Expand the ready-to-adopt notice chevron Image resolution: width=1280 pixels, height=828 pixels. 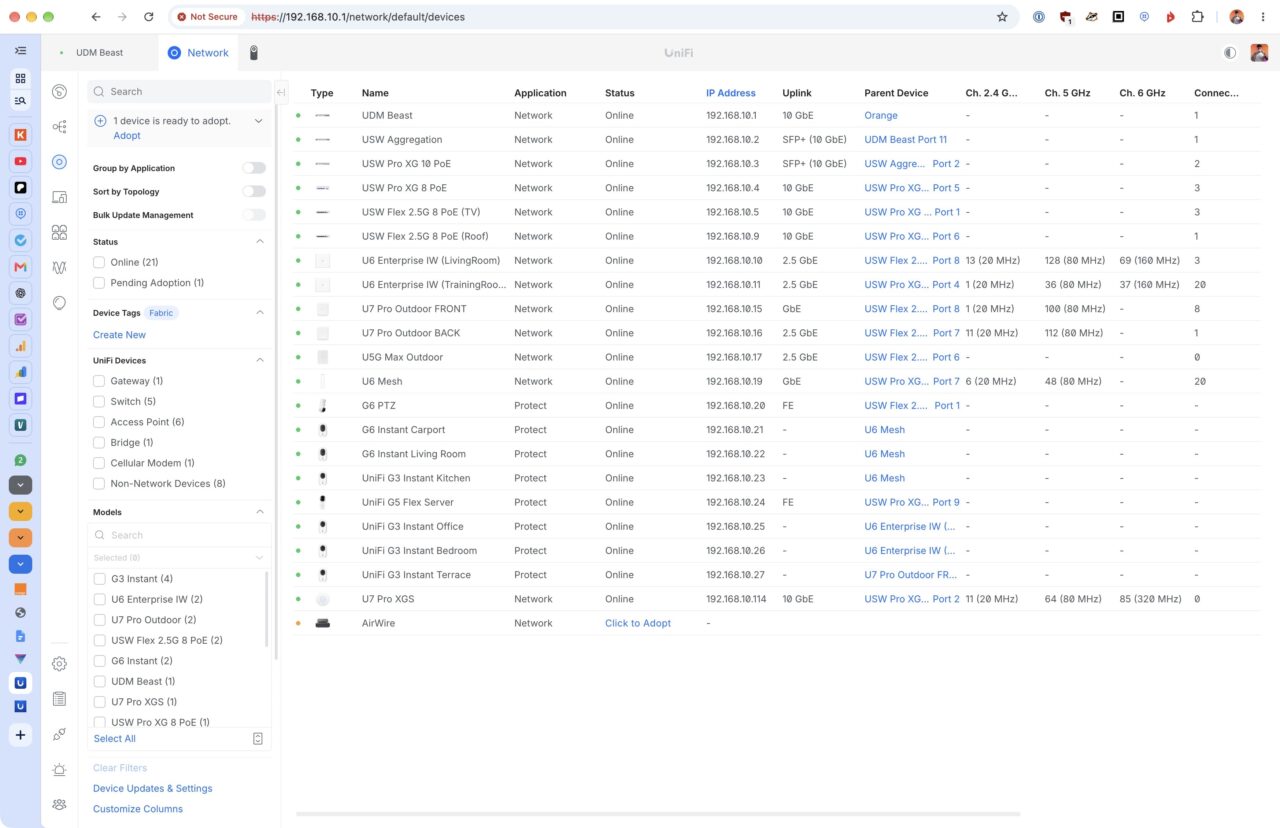coord(259,121)
